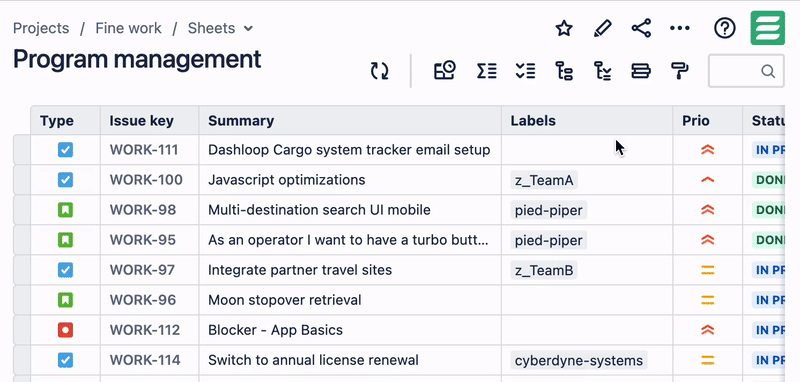800x382 pixels.
Task: Click the hierarchy tree toolbar icon
Action: click(x=564, y=71)
